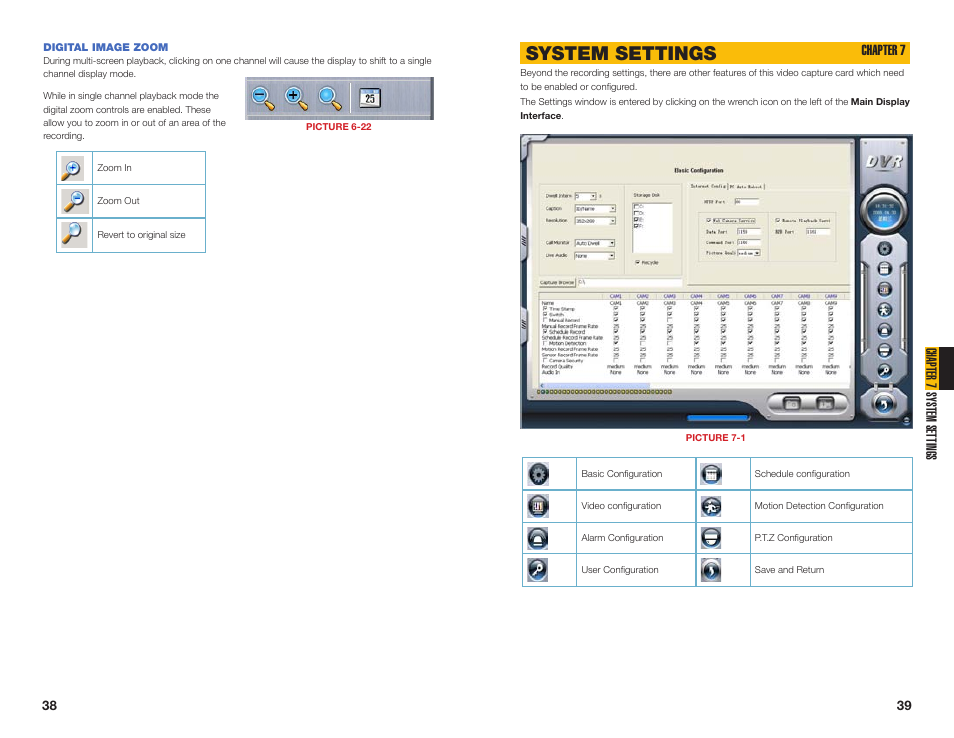Screen dimensions: 954x738
Task: Open the Call Monitor Auto Dwell dropdown
Action: 595,243
